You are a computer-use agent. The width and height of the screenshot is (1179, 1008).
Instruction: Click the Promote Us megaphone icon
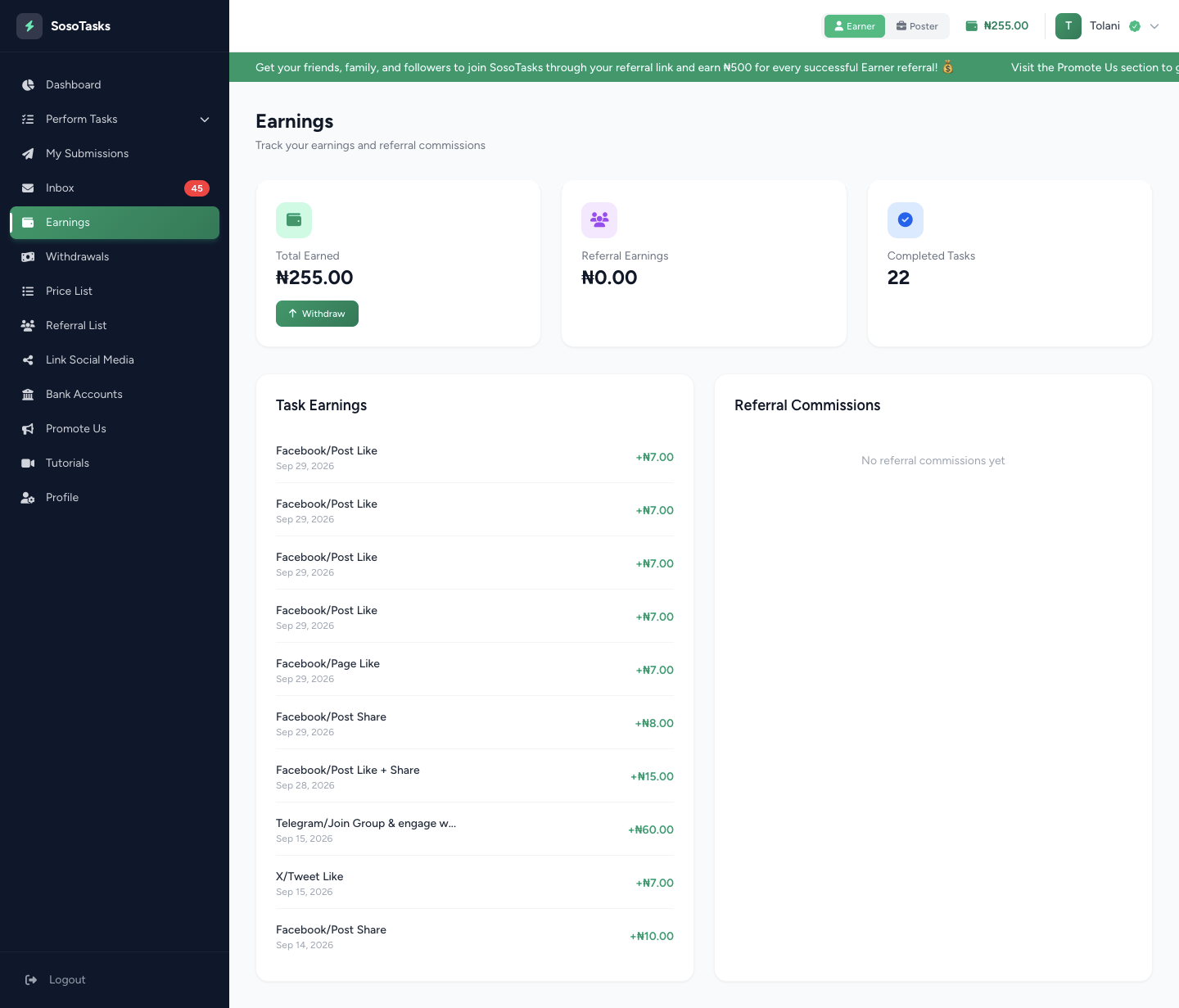click(28, 429)
